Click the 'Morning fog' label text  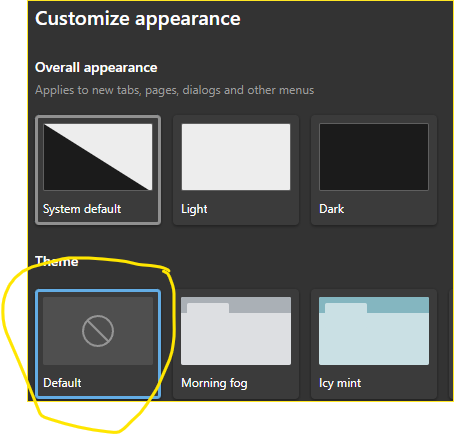214,383
